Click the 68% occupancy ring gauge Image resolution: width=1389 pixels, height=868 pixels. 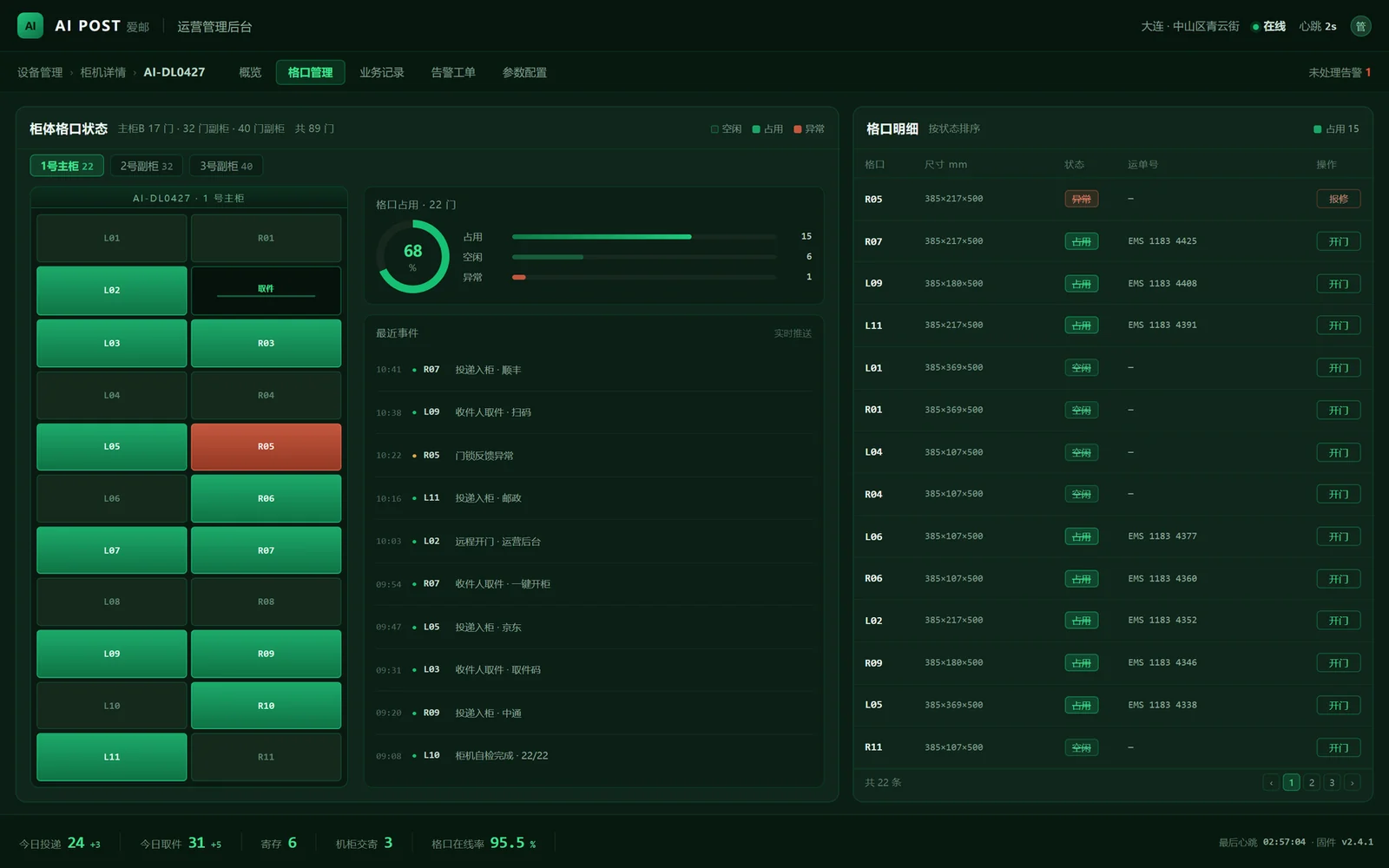pos(412,256)
